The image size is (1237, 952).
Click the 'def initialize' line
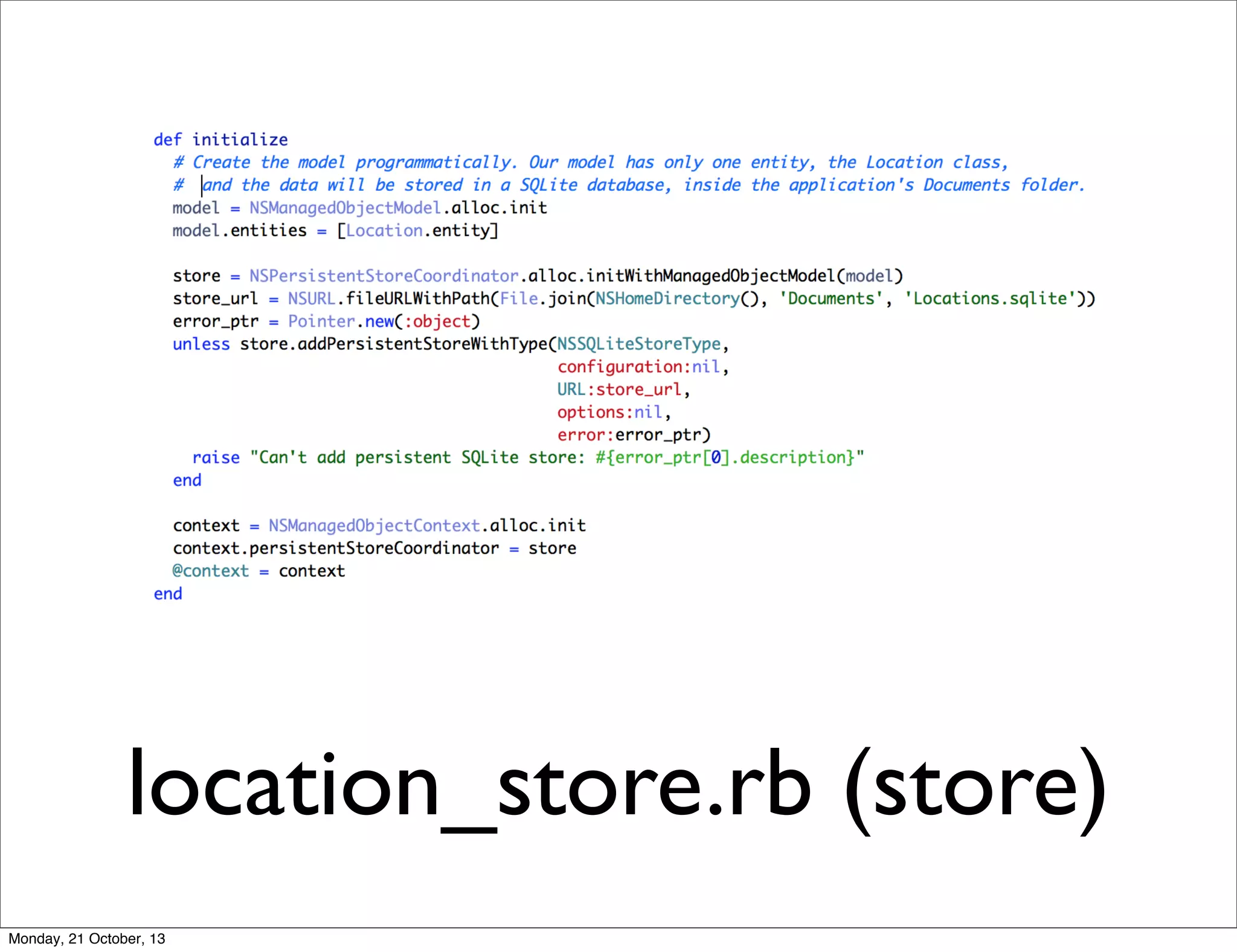pyautogui.click(x=220, y=140)
